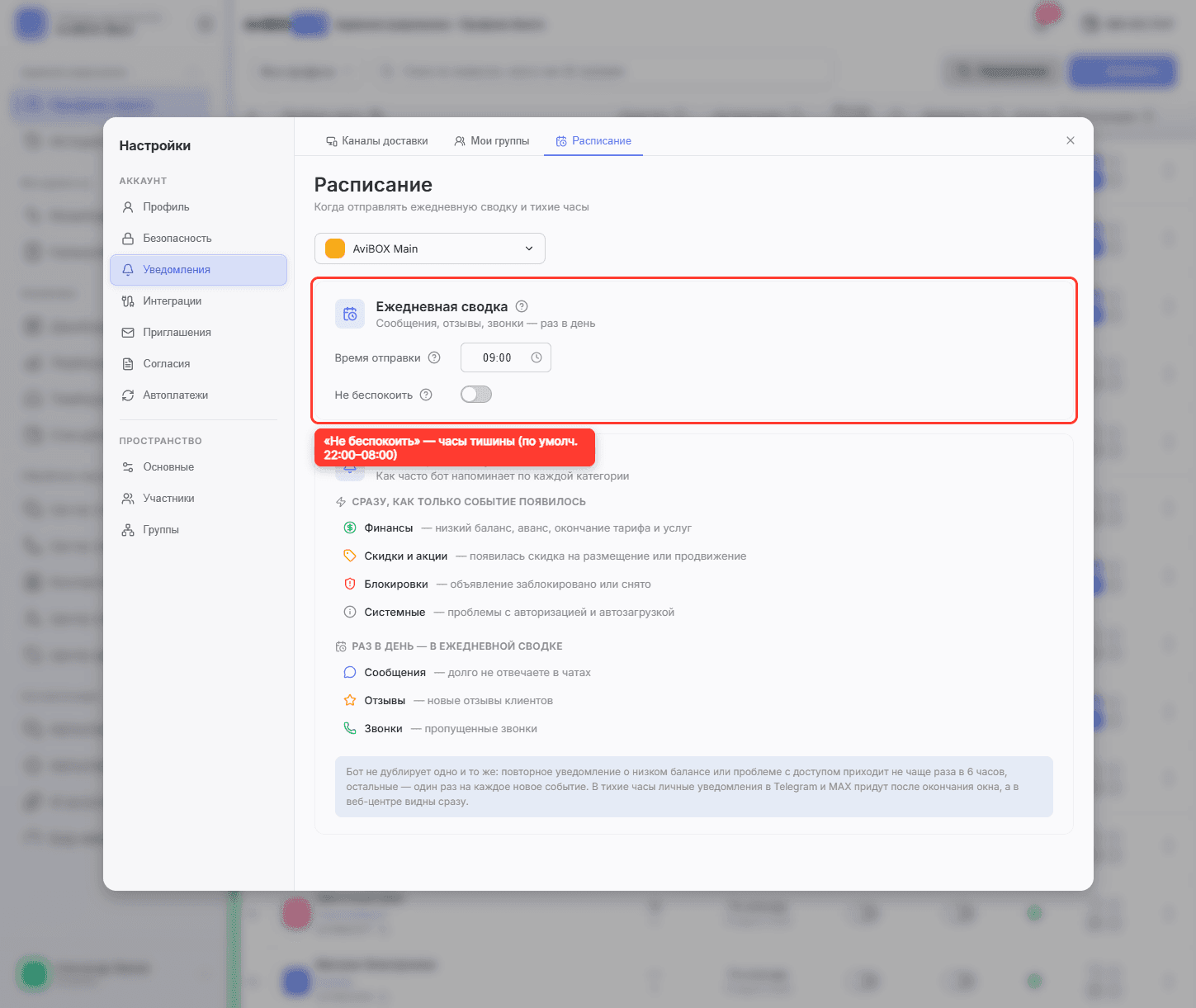Click the Скидки и акции label
This screenshot has width=1196, height=1008.
tap(406, 556)
